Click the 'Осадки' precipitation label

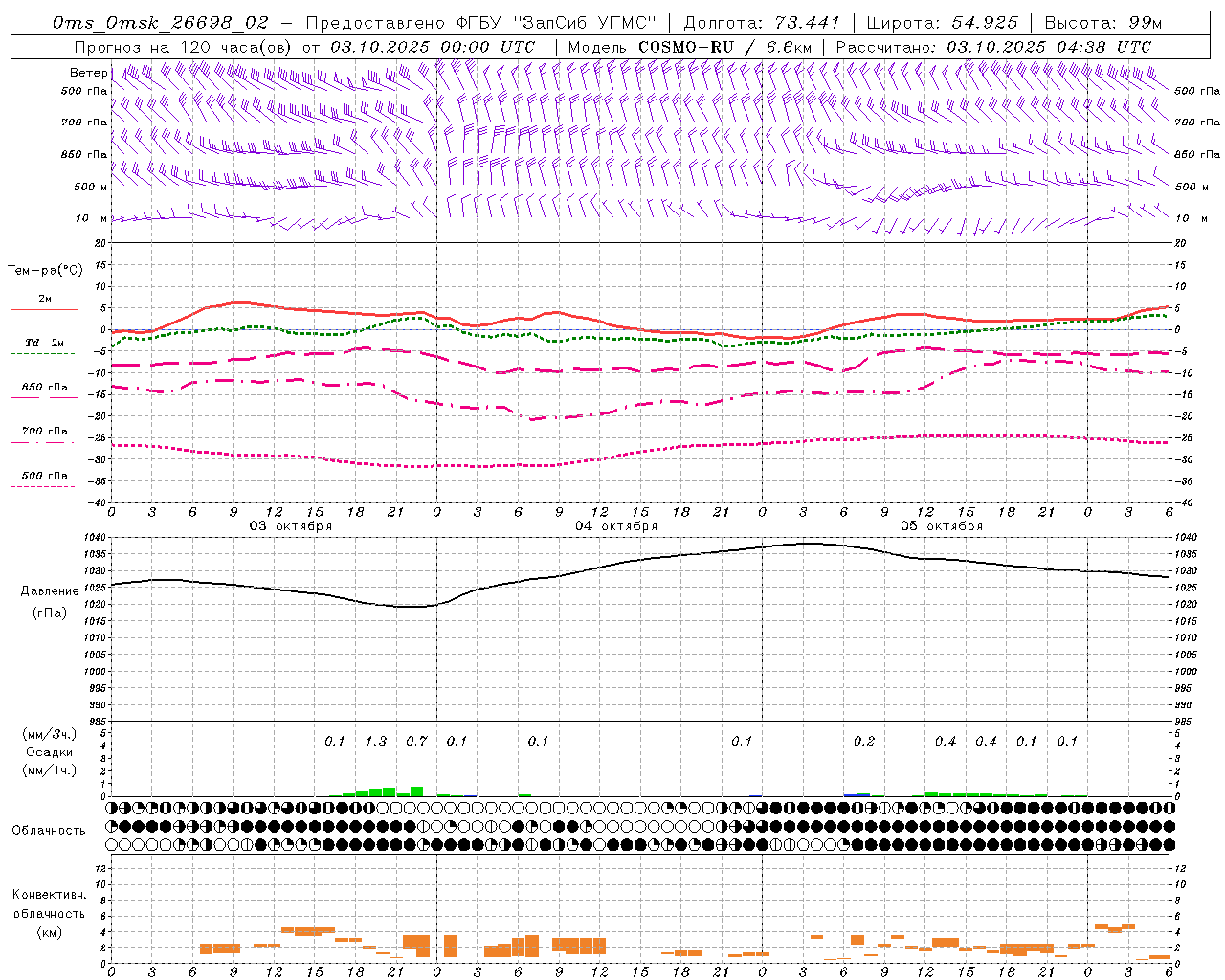click(x=50, y=752)
